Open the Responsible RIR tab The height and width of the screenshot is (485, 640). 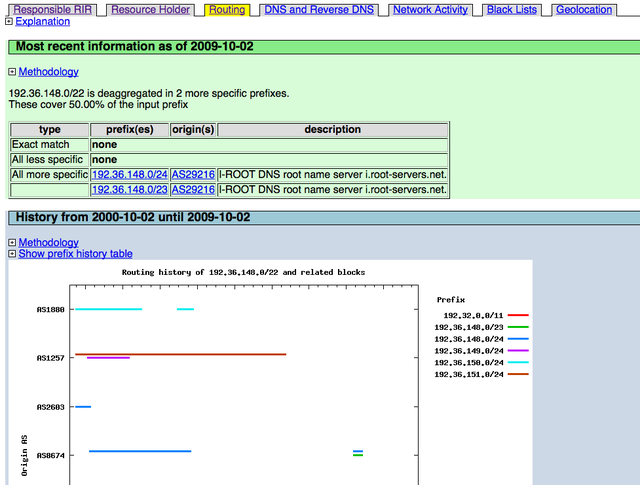(x=52, y=10)
